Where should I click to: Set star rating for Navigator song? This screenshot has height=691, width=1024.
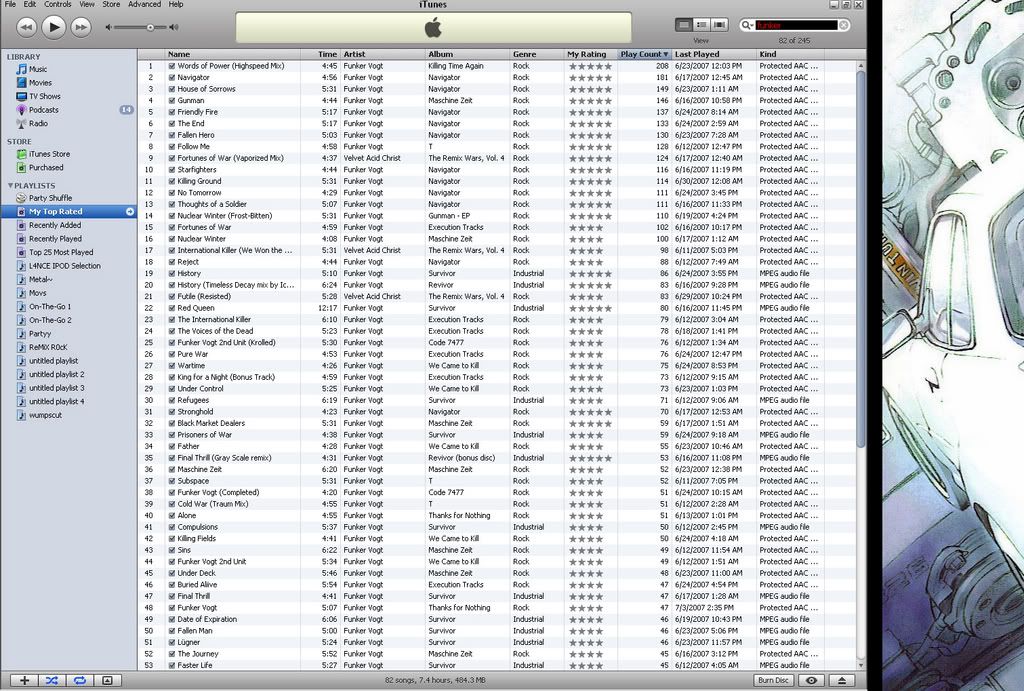(590, 78)
